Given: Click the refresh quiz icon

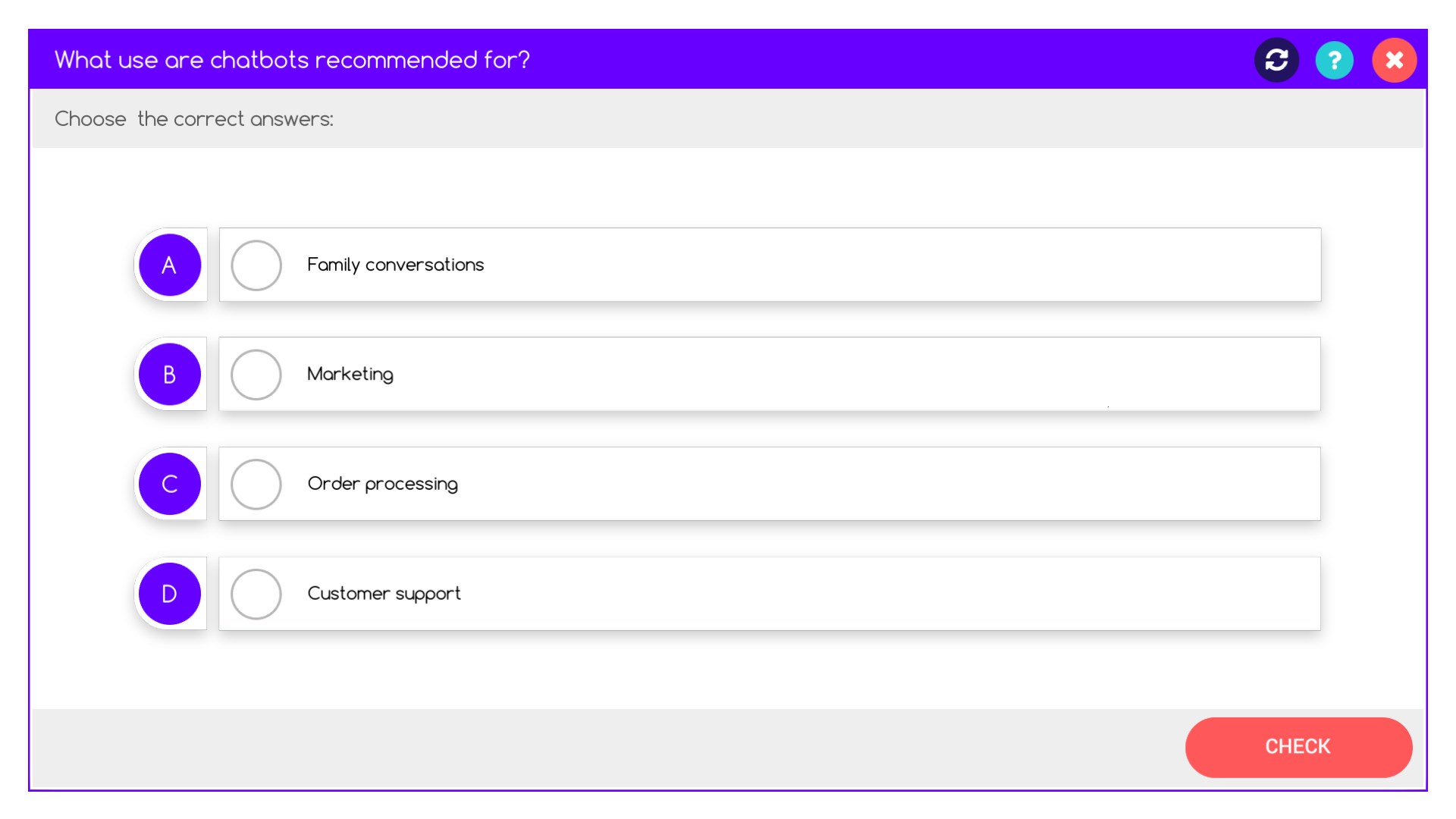Looking at the screenshot, I should pos(1276,60).
